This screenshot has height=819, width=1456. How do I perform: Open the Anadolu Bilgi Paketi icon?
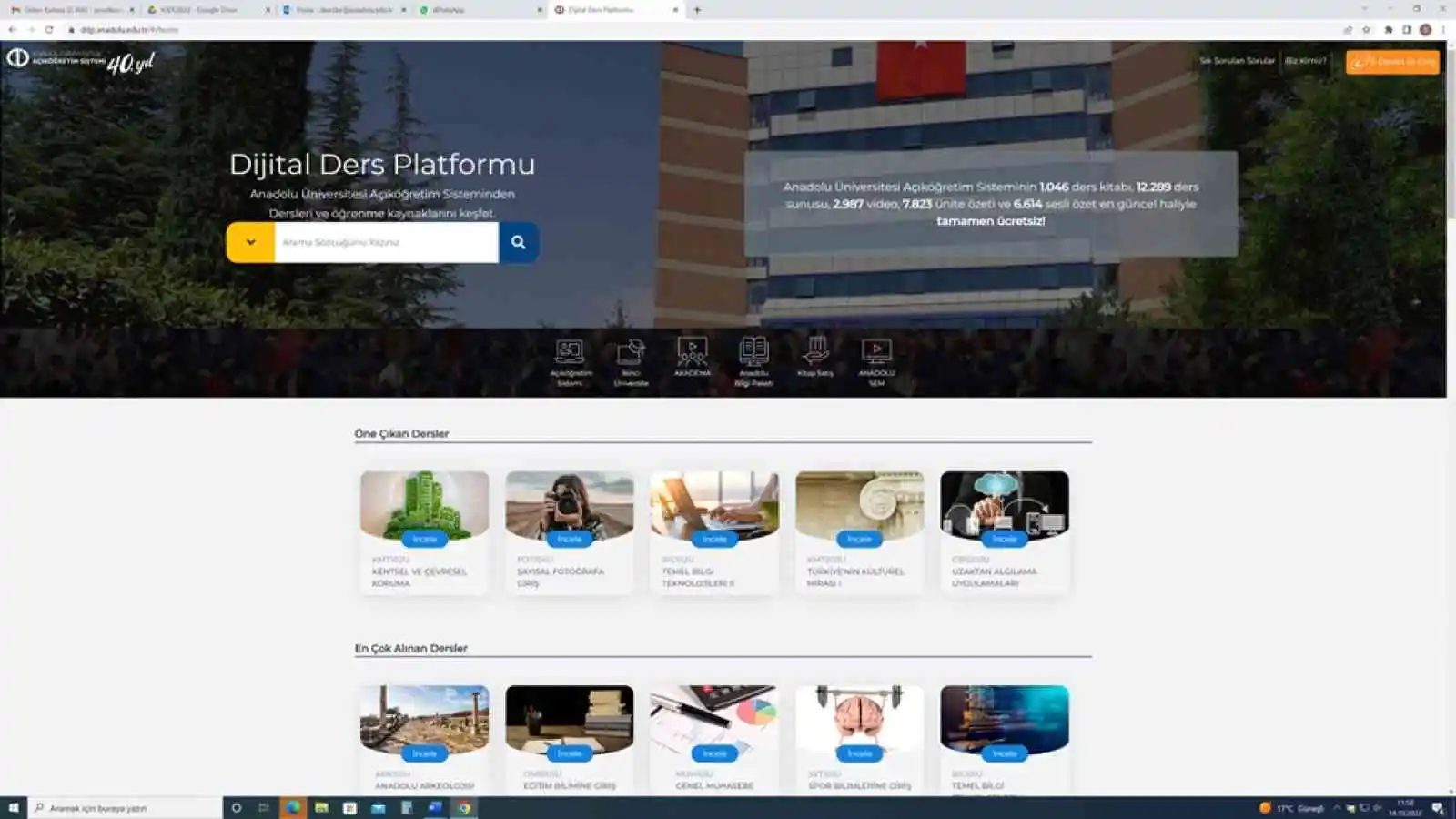click(753, 362)
